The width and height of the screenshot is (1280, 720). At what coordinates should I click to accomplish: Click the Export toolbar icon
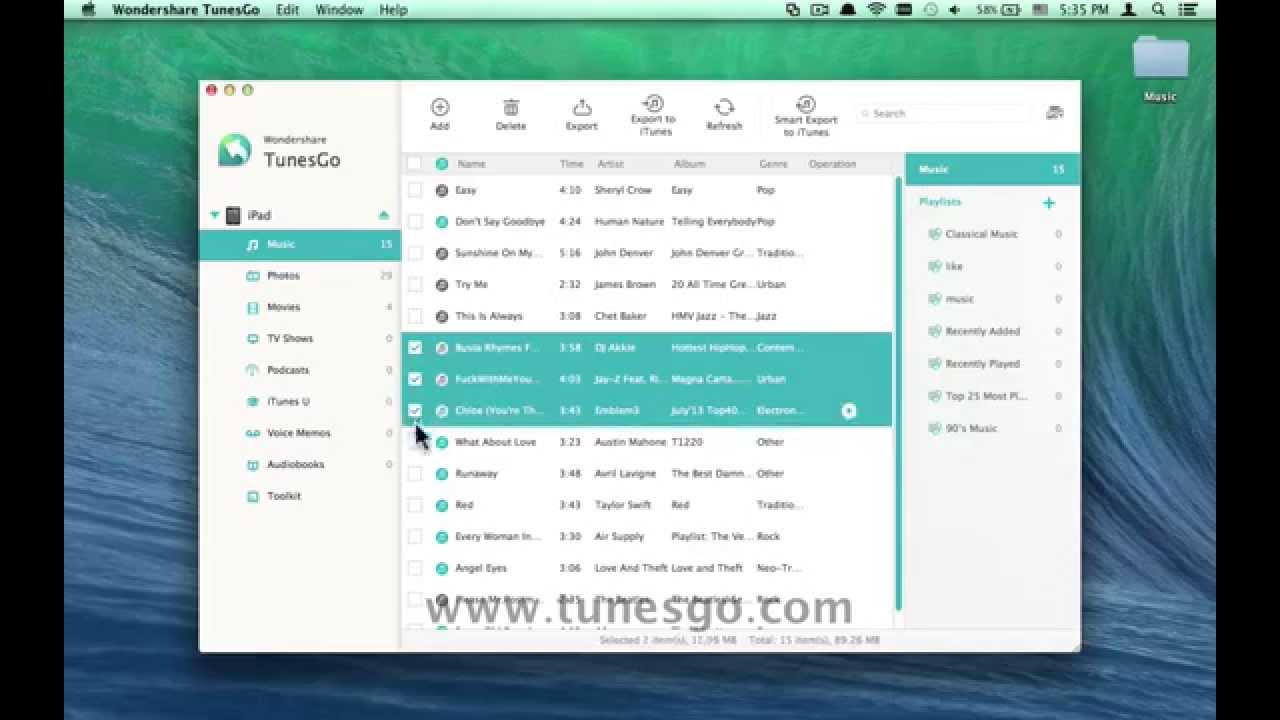pos(582,107)
